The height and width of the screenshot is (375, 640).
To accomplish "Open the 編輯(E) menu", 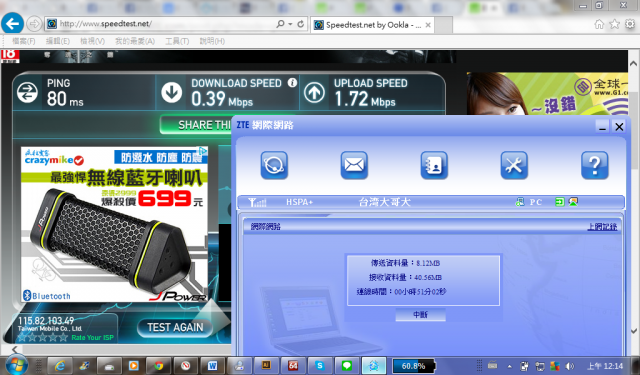I will click(x=58, y=41).
